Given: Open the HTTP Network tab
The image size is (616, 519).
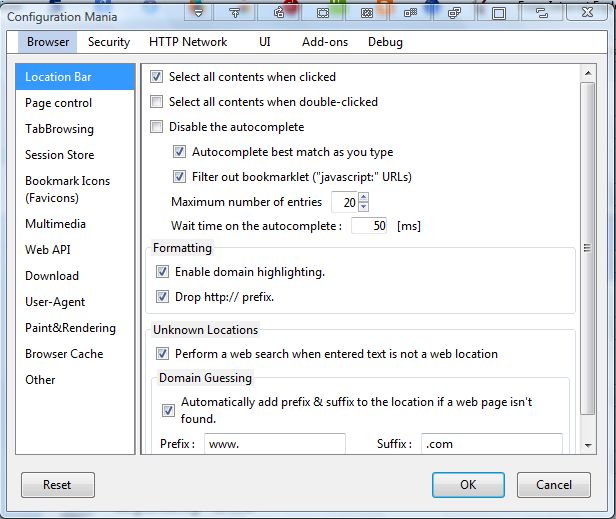Looking at the screenshot, I should [x=188, y=42].
